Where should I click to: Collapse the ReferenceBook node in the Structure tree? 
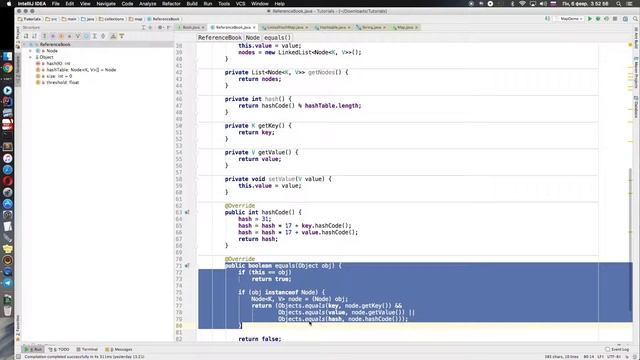coord(24,44)
